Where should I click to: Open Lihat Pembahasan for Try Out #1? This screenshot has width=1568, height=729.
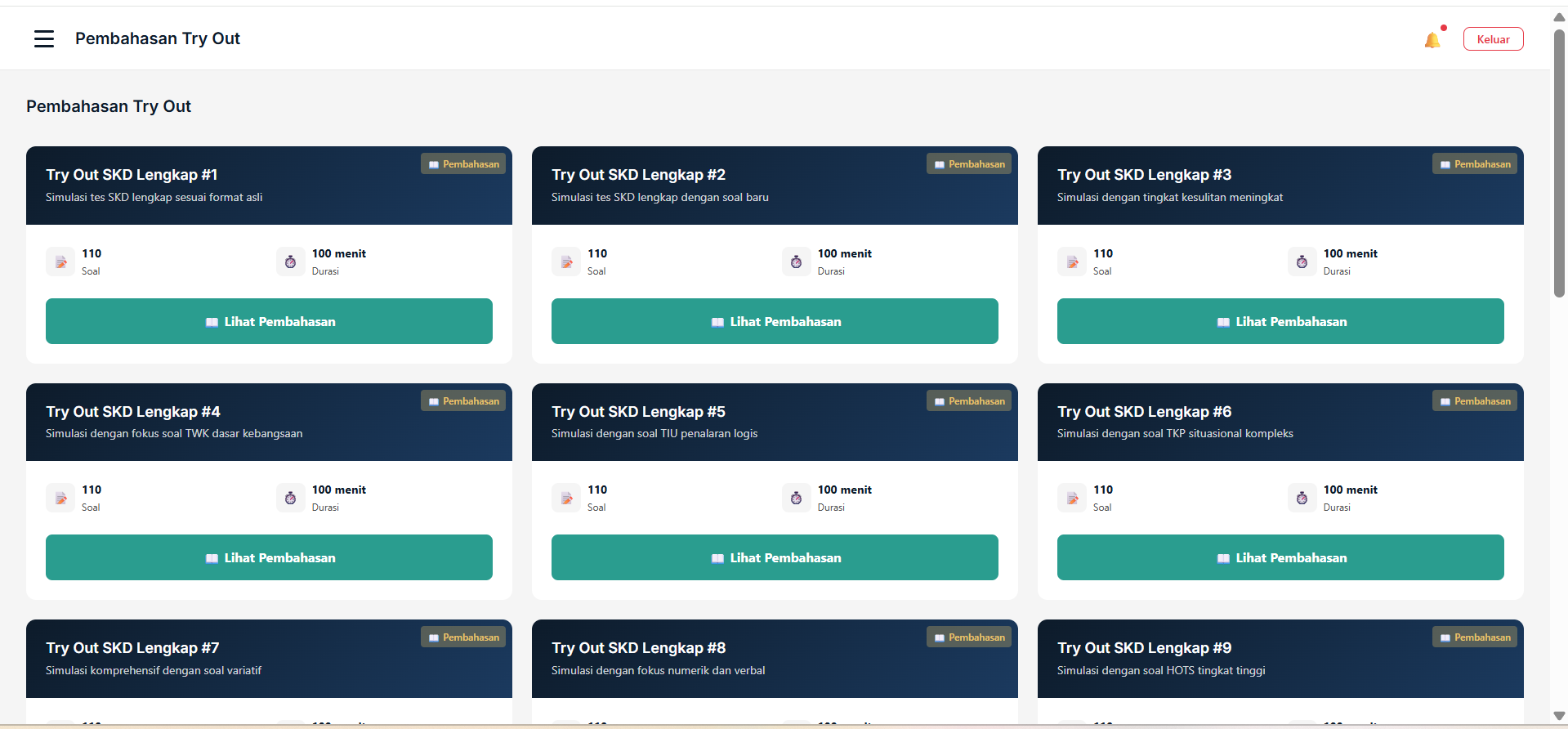tap(269, 321)
